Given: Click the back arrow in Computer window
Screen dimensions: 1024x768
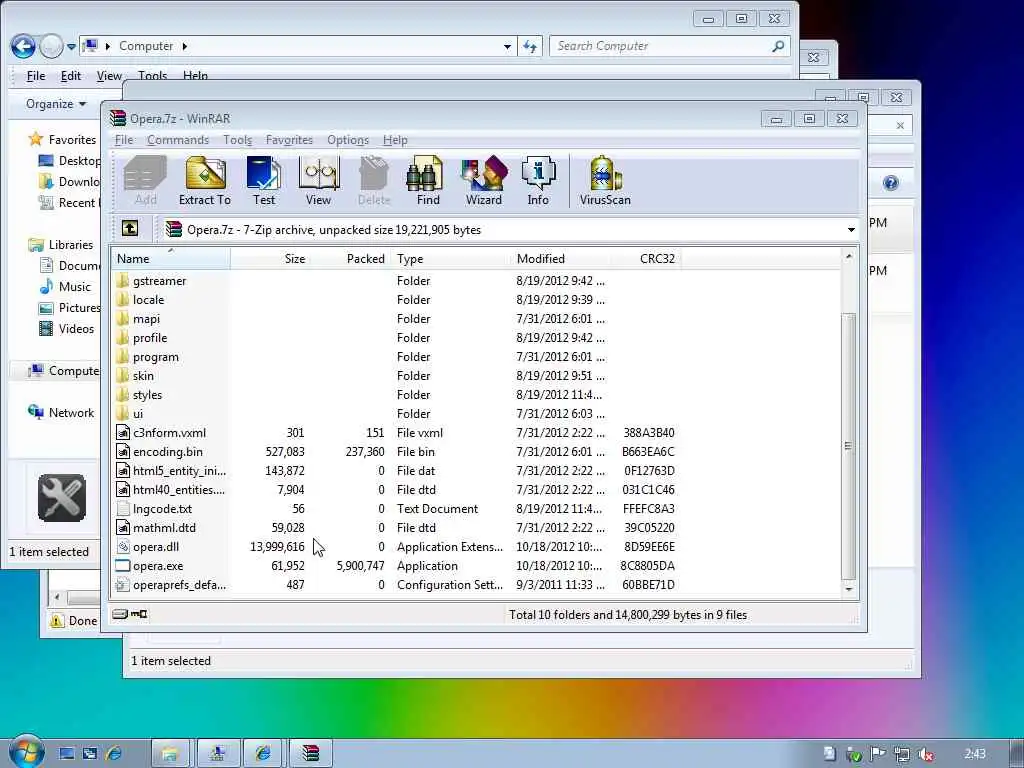Looking at the screenshot, I should coord(23,46).
